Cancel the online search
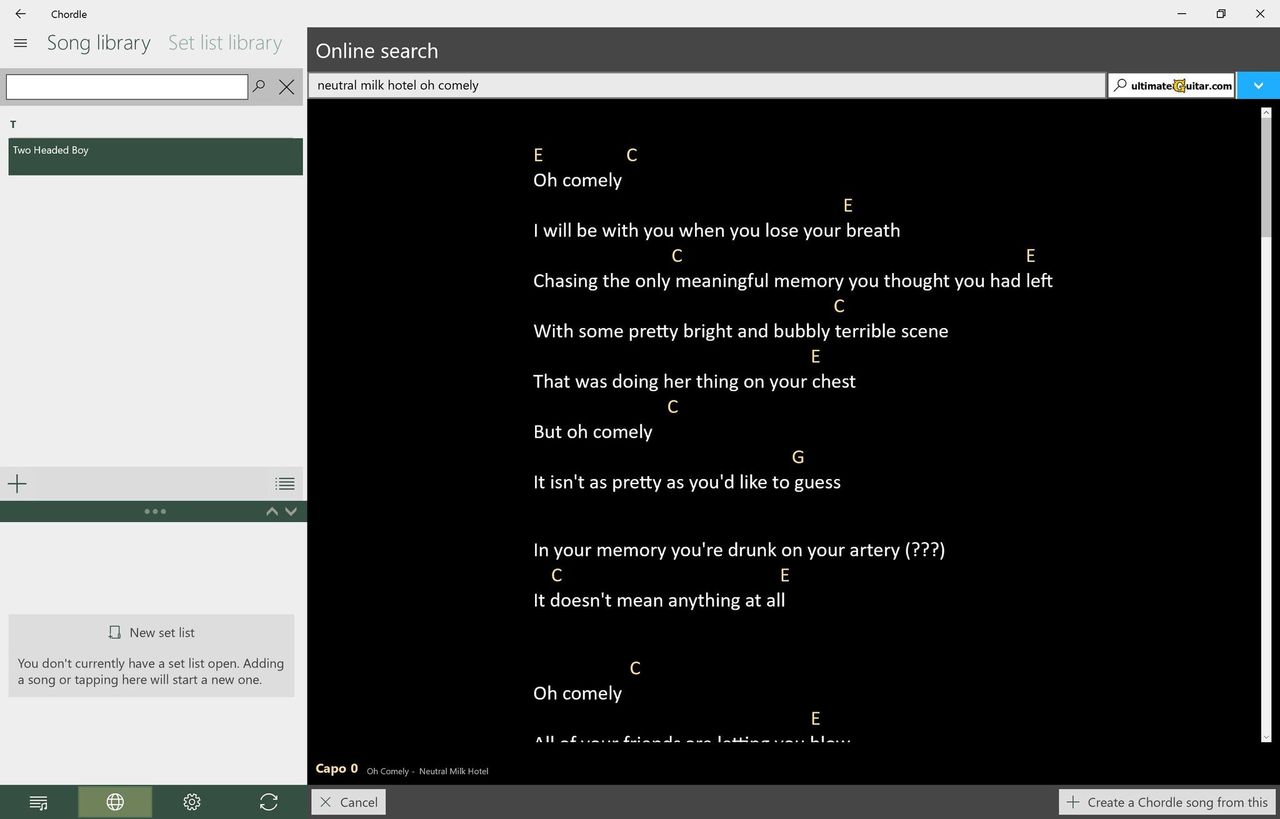This screenshot has height=819, width=1280. [348, 802]
